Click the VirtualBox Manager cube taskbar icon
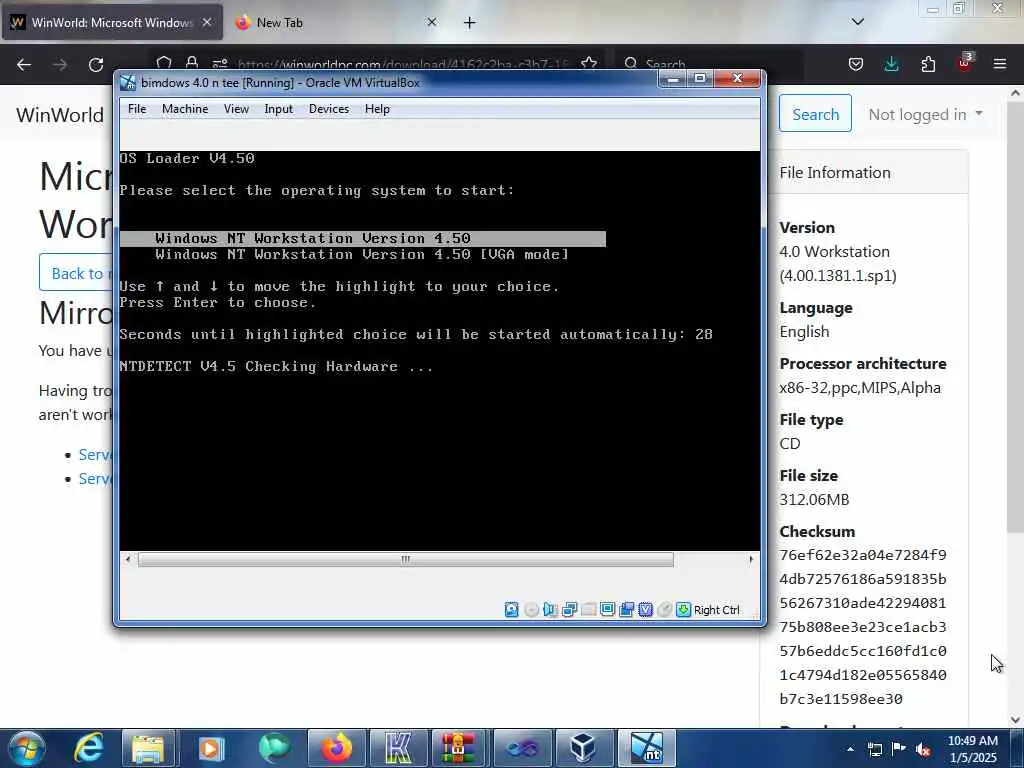This screenshot has height=768, width=1024. pos(583,748)
